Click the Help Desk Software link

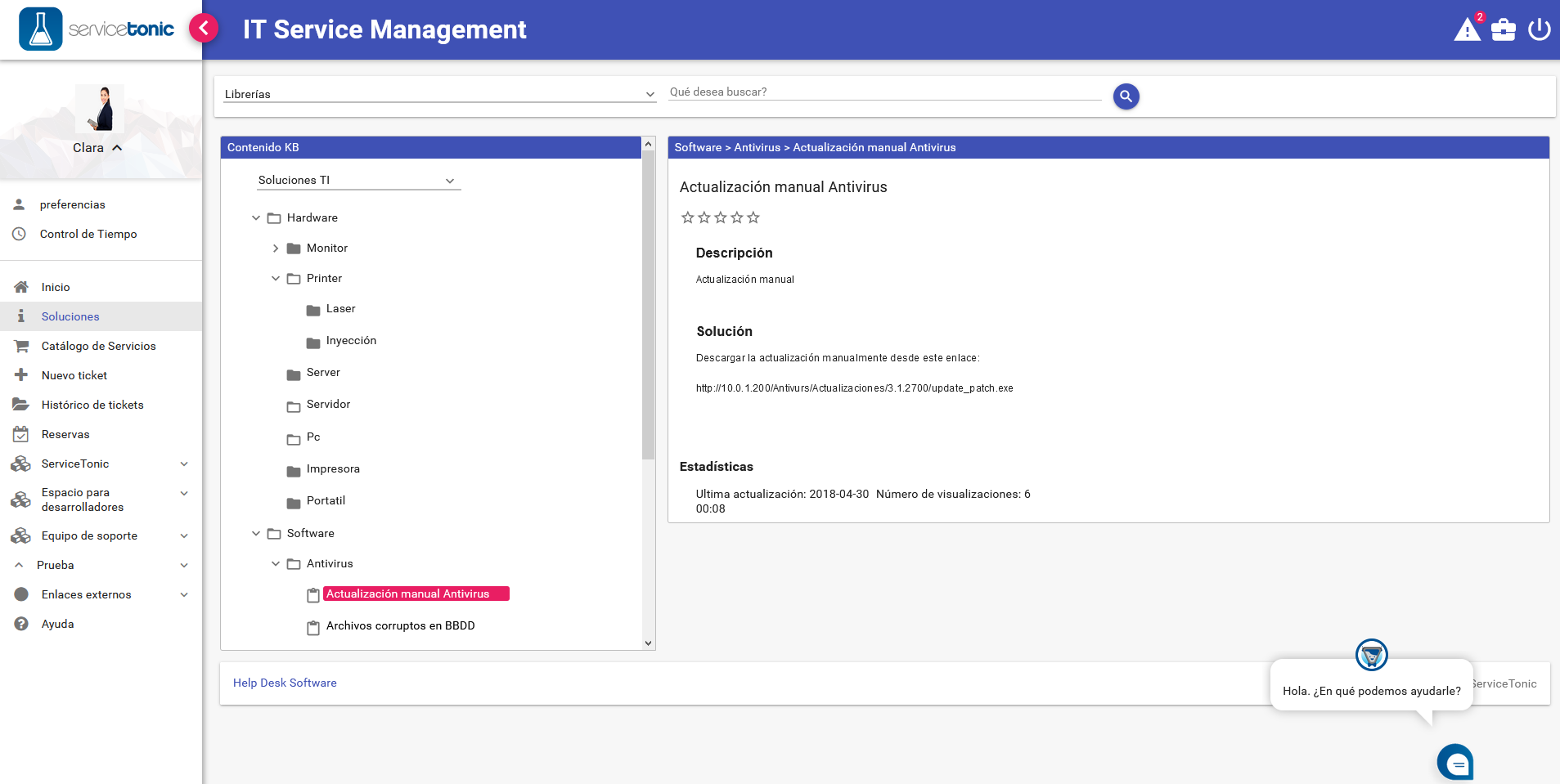tap(285, 683)
